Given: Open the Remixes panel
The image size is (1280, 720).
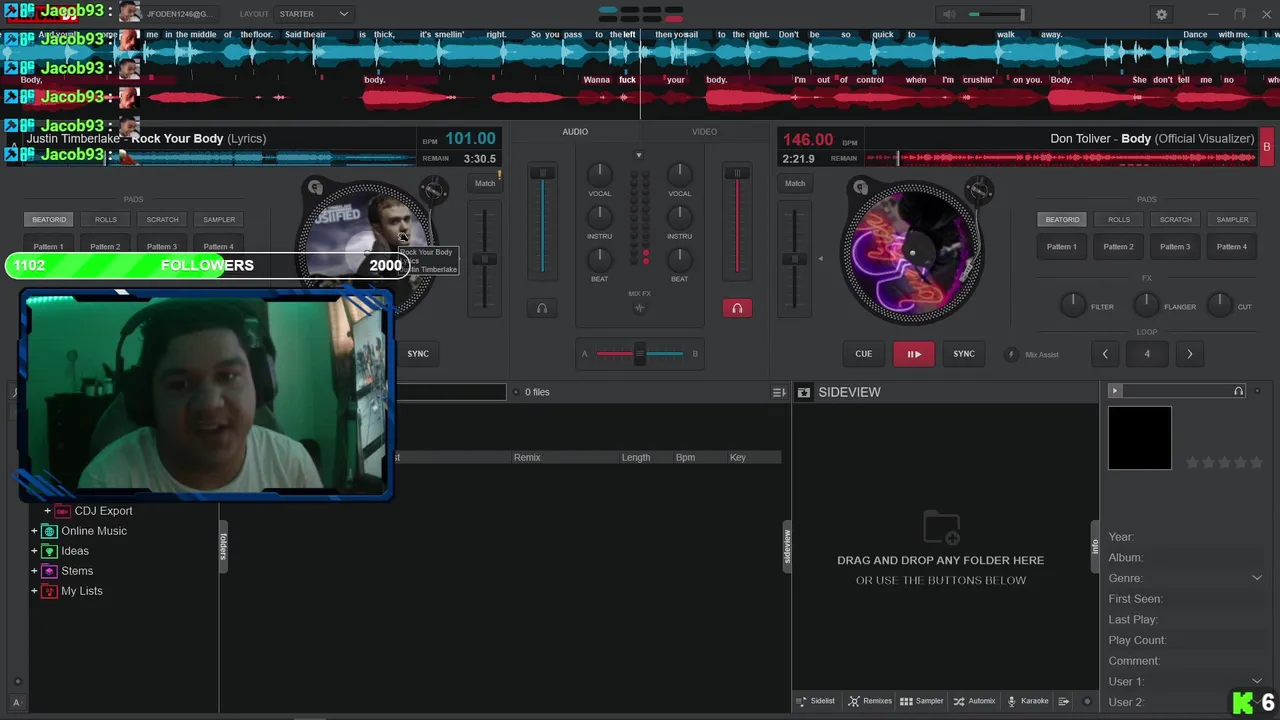Looking at the screenshot, I should 870,701.
